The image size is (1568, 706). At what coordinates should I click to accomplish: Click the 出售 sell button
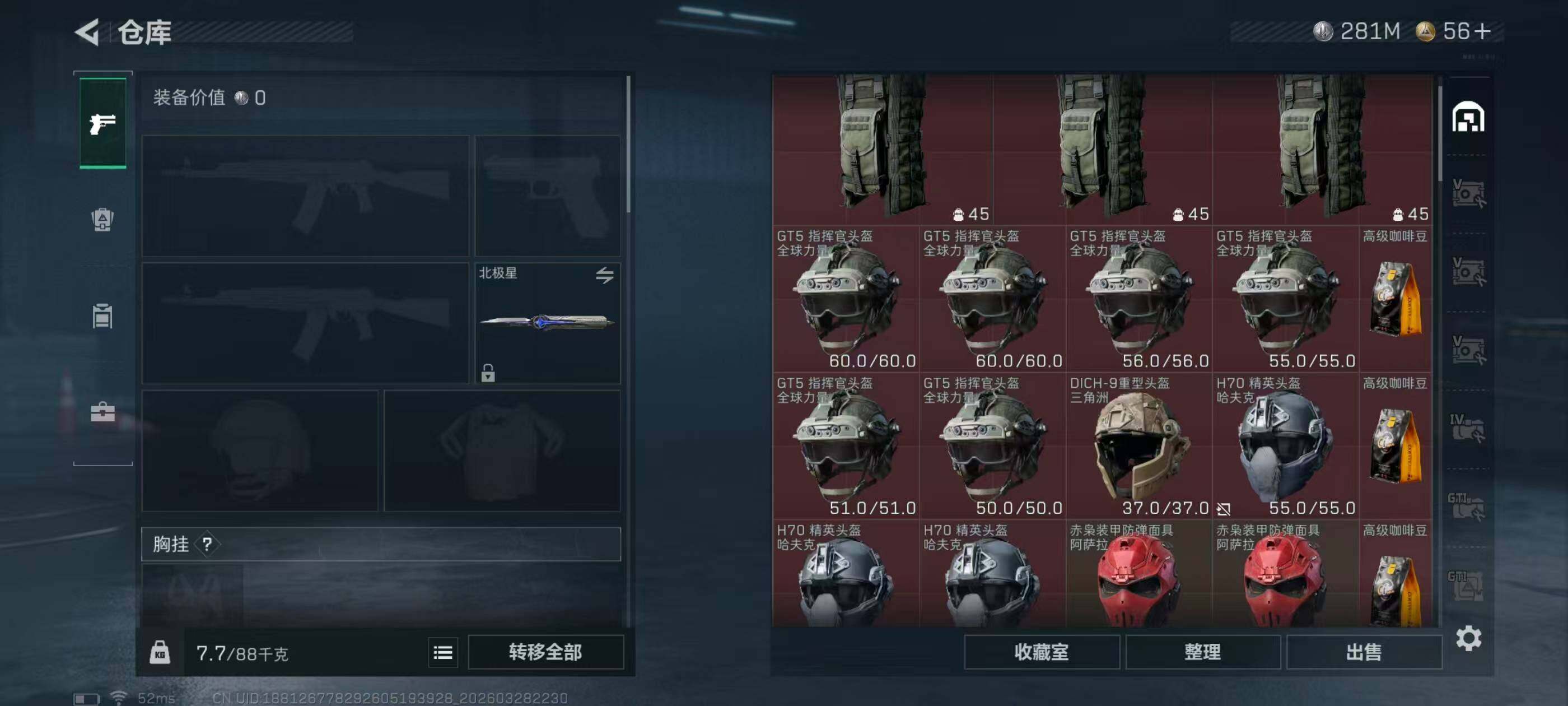(1364, 652)
